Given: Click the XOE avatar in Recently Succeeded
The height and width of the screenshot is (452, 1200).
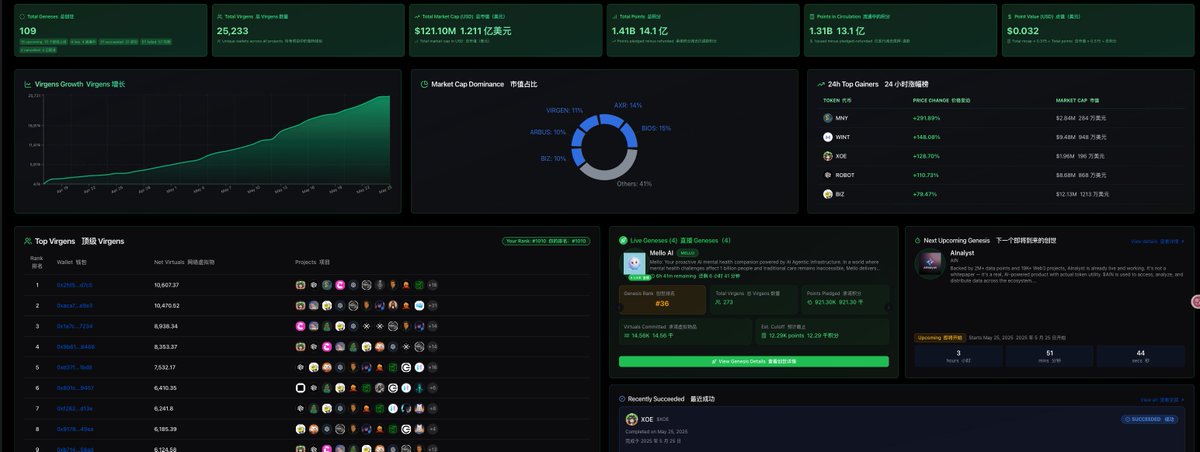Looking at the screenshot, I should tap(631, 420).
